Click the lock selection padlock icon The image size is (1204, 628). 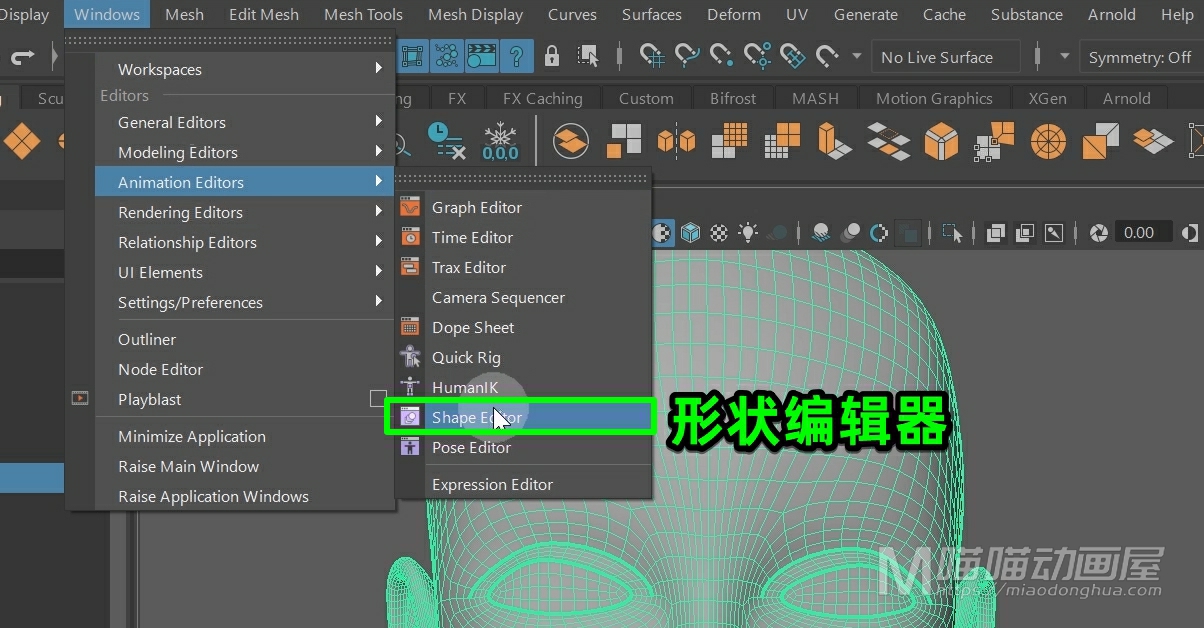point(551,56)
